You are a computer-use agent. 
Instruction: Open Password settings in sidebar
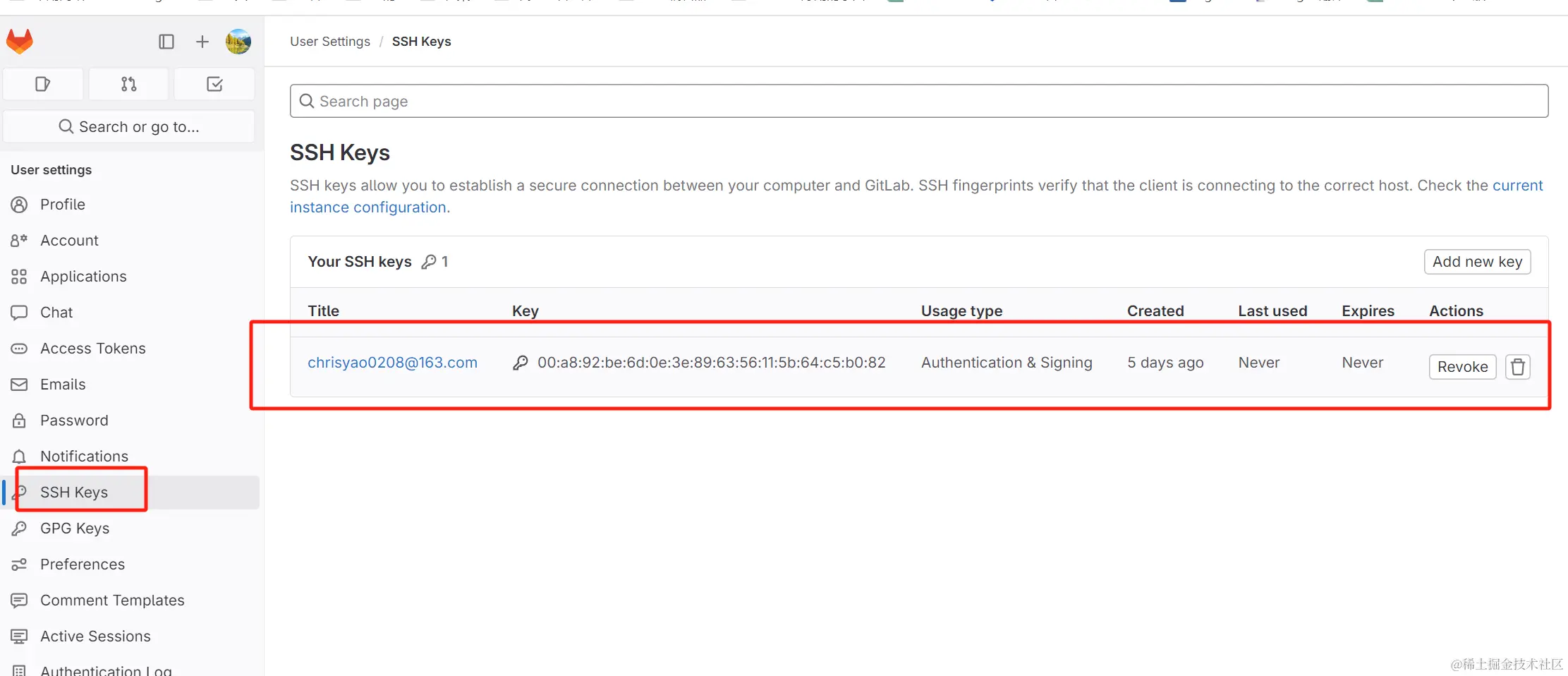tap(131, 421)
